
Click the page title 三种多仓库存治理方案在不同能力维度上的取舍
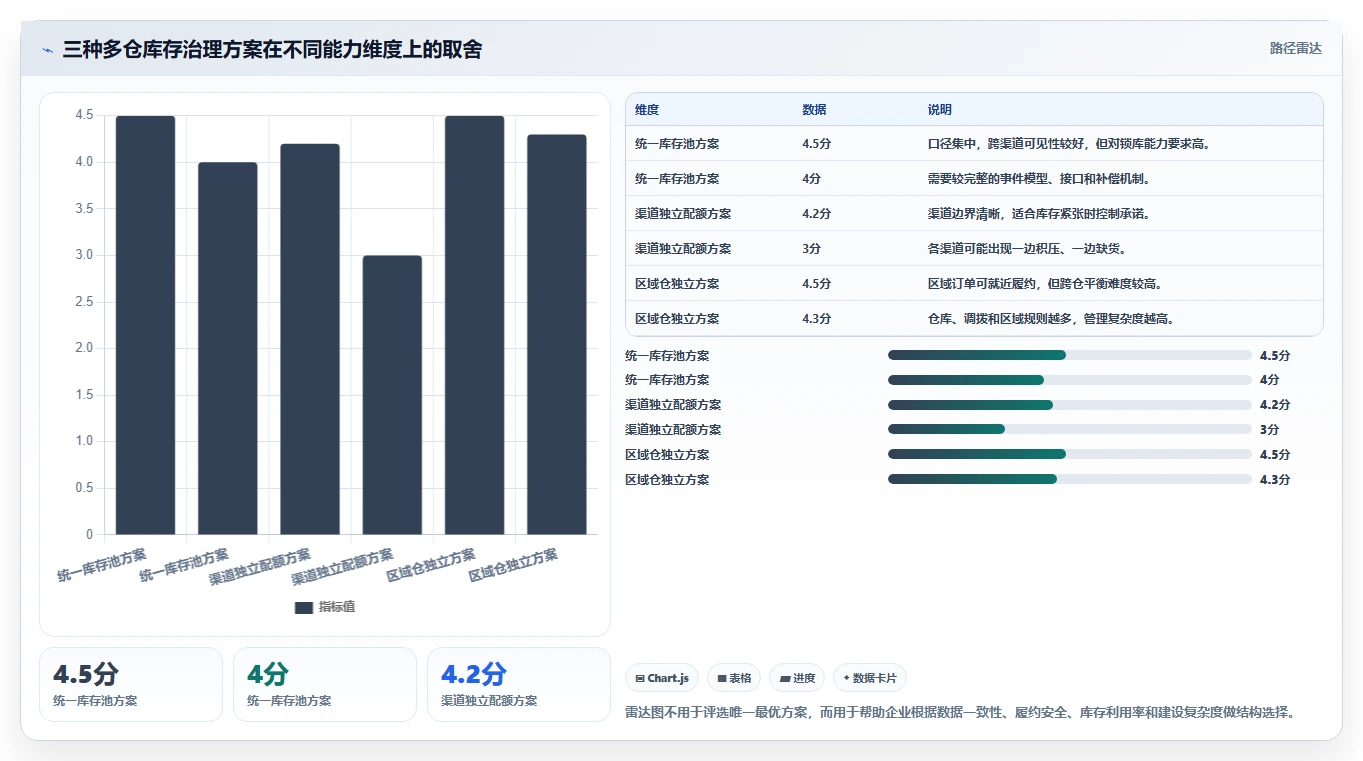(272, 49)
